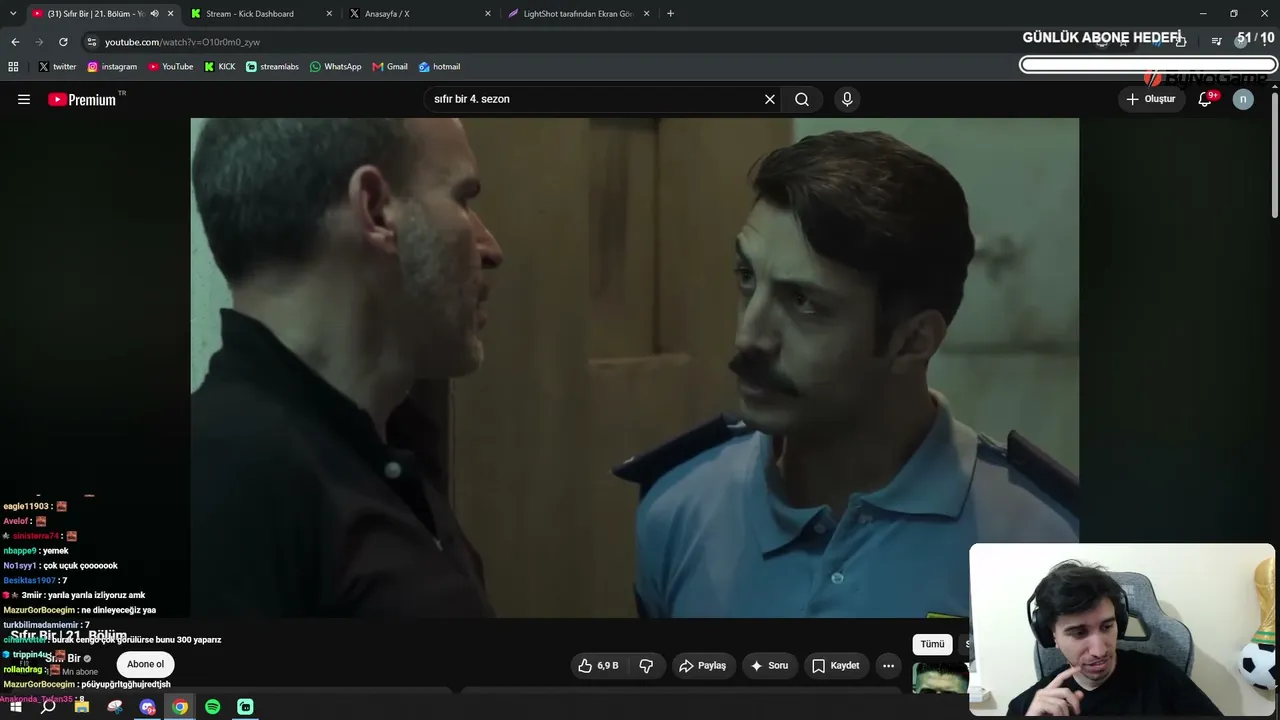This screenshot has width=1280, height=720.
Task: Go back to the previous page
Action: tap(15, 42)
